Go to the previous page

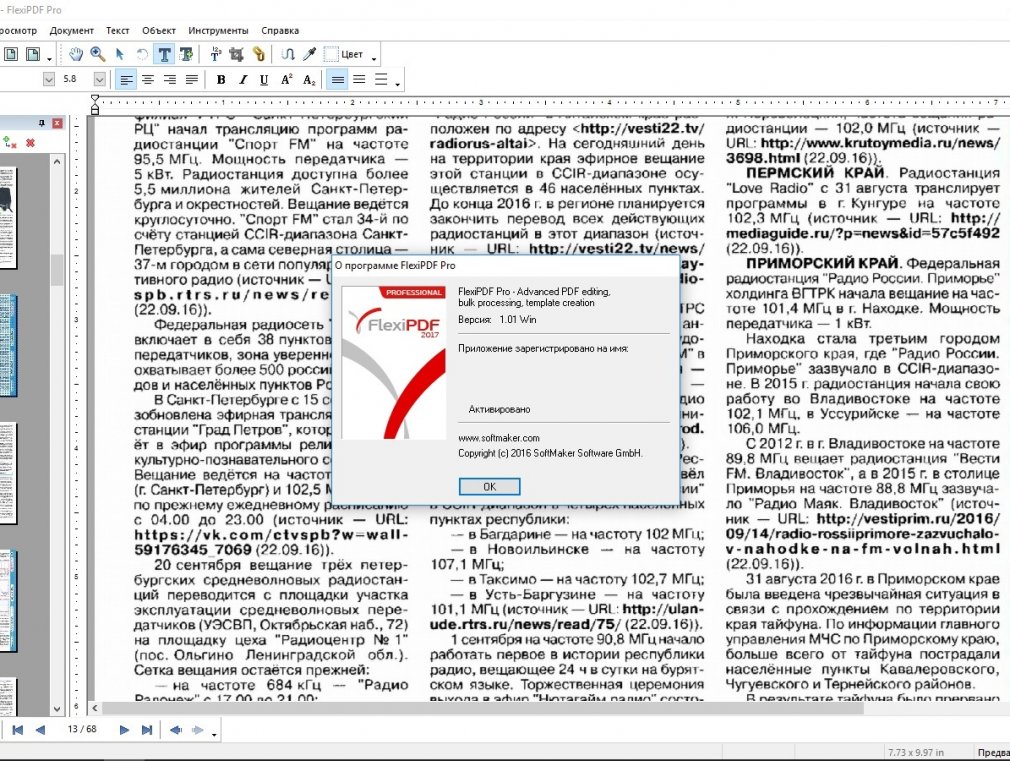(40, 729)
